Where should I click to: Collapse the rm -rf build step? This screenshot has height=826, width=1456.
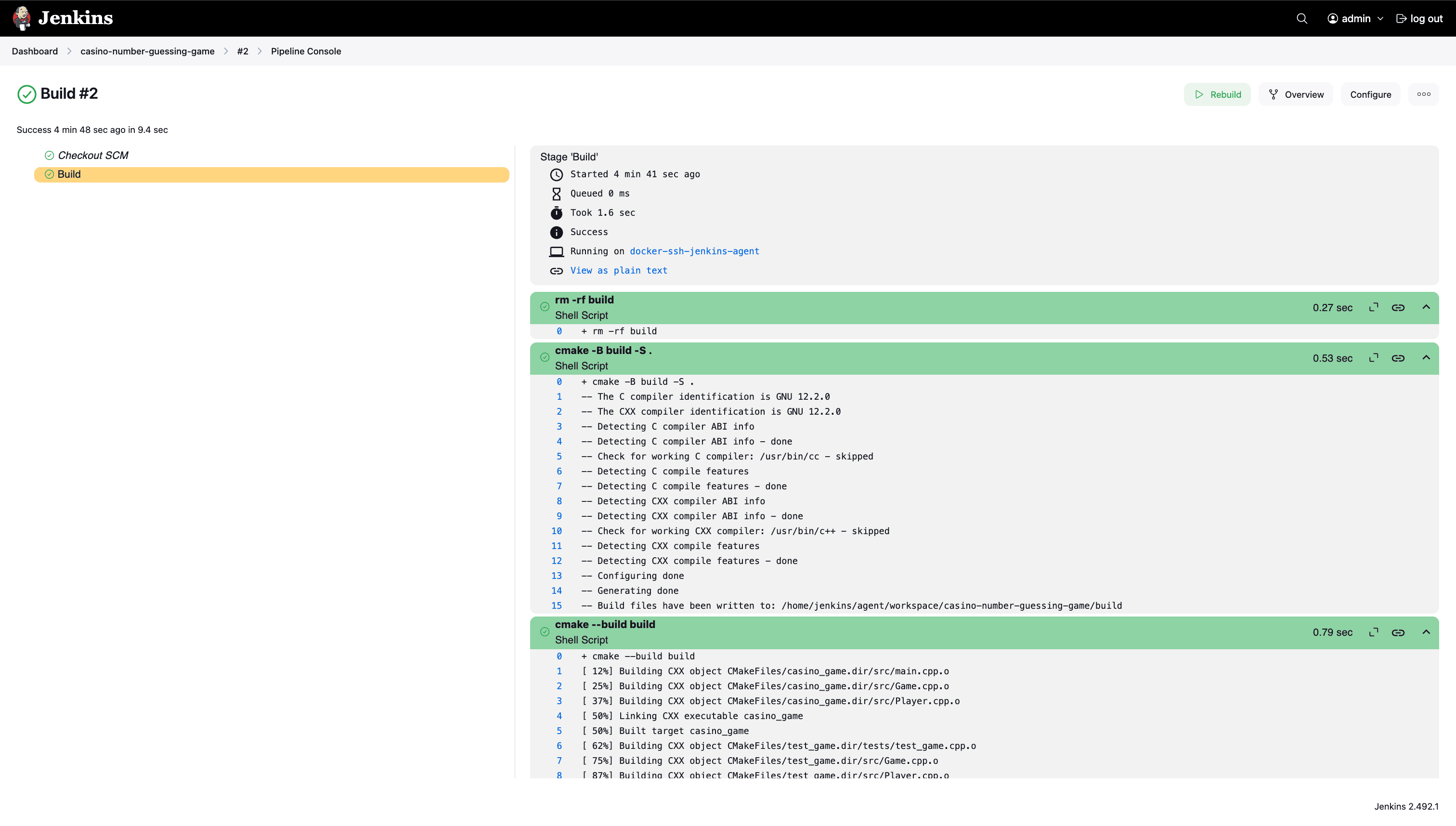1426,307
